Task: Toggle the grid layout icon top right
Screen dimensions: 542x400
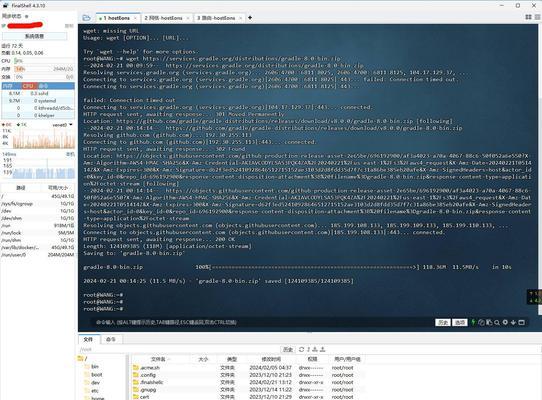Action: pos(529,17)
